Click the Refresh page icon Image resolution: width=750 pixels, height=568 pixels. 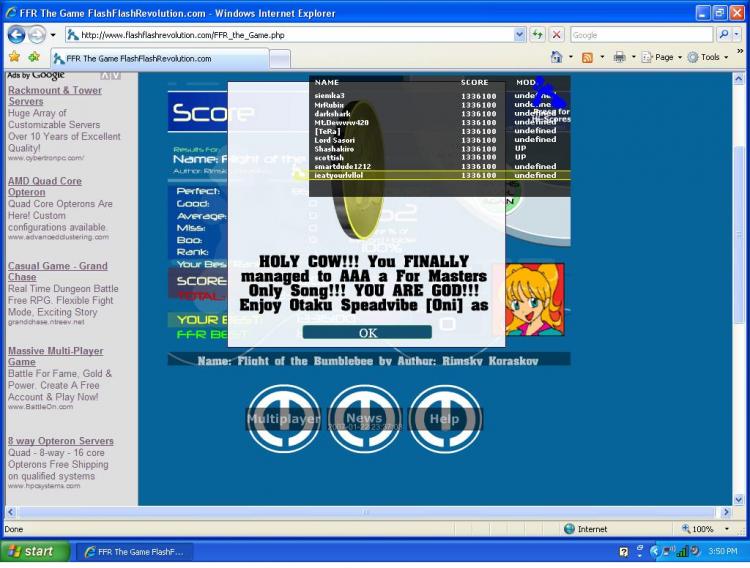pos(538,35)
